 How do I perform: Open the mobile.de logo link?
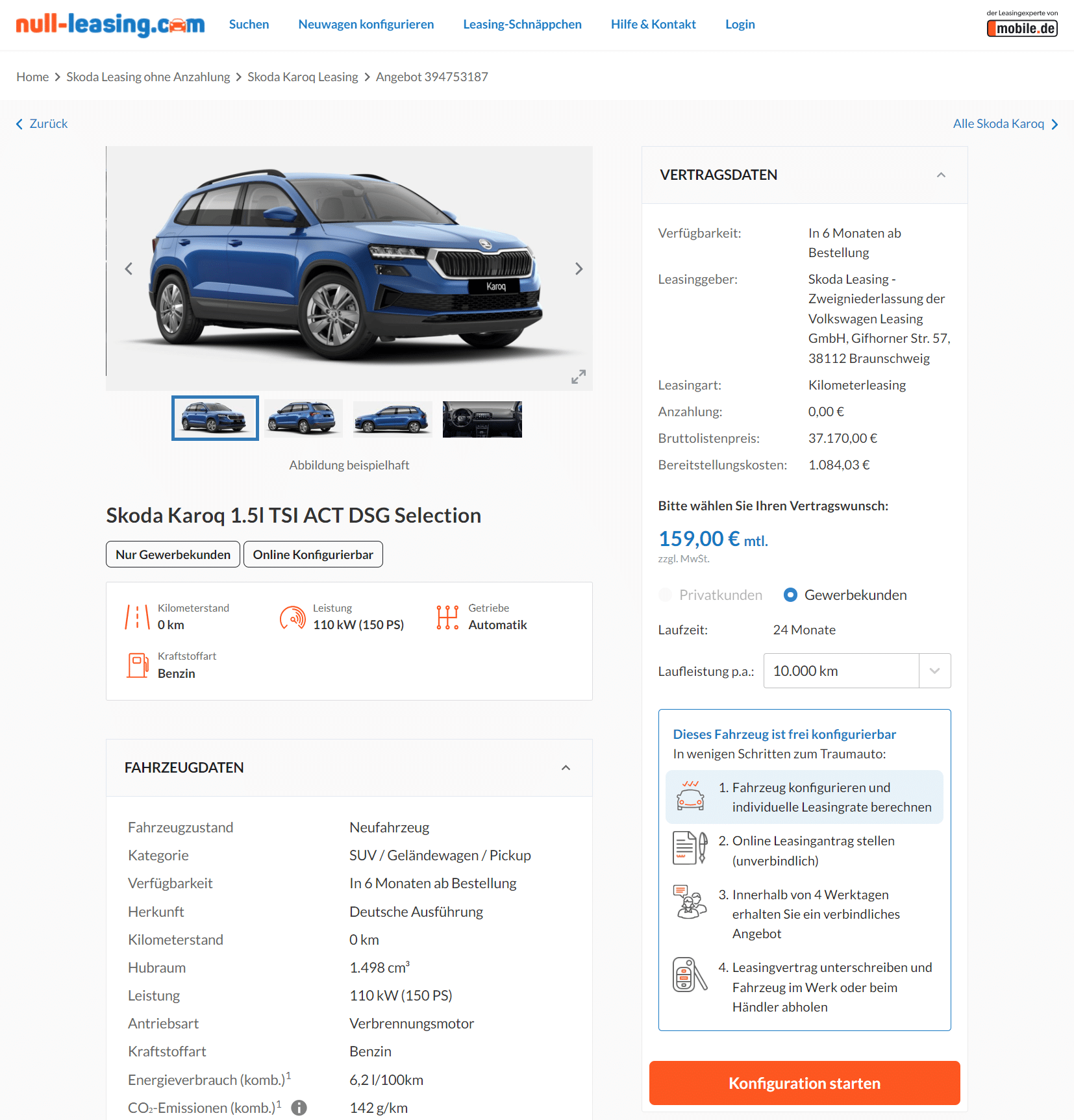tap(1022, 24)
